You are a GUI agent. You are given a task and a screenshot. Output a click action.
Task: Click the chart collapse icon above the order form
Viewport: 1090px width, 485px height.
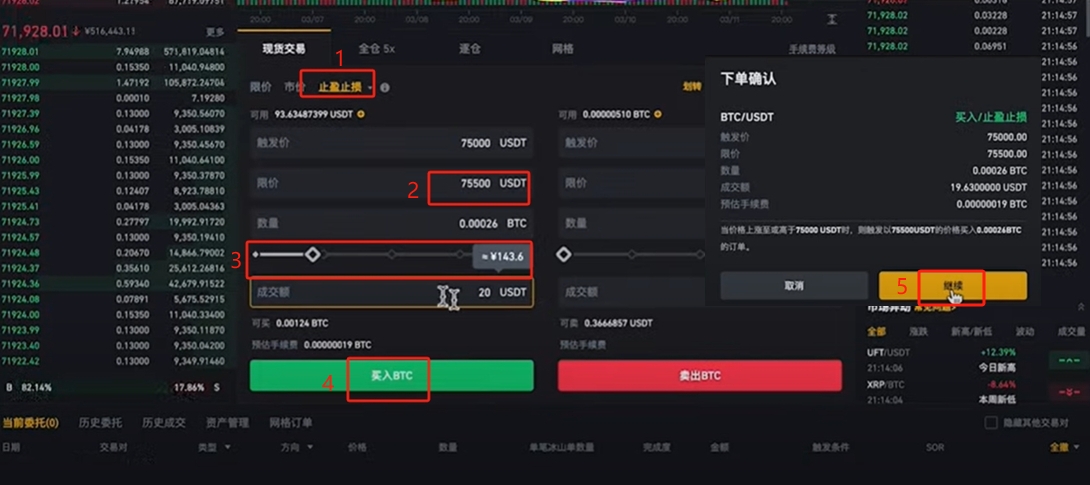point(832,19)
